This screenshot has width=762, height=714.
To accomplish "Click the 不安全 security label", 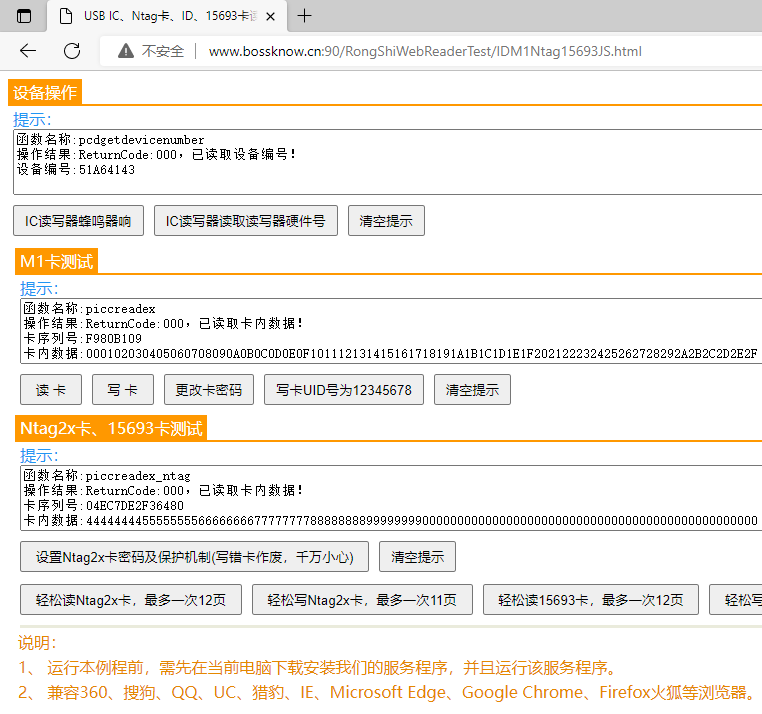I will coord(163,51).
